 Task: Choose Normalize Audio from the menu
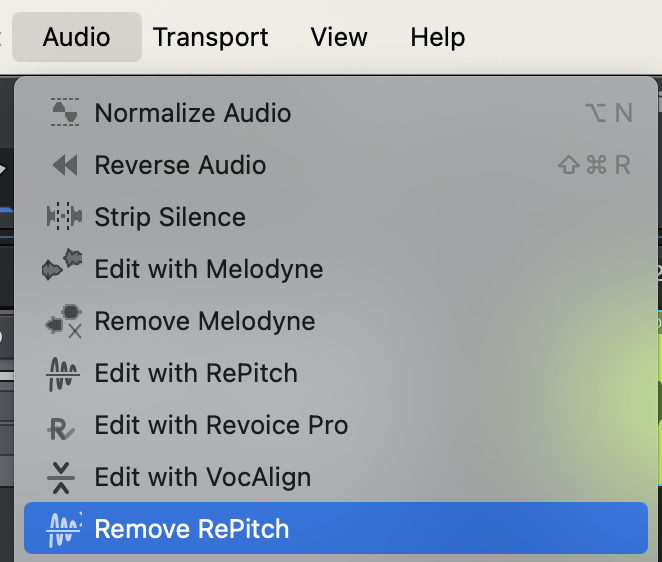[x=193, y=113]
